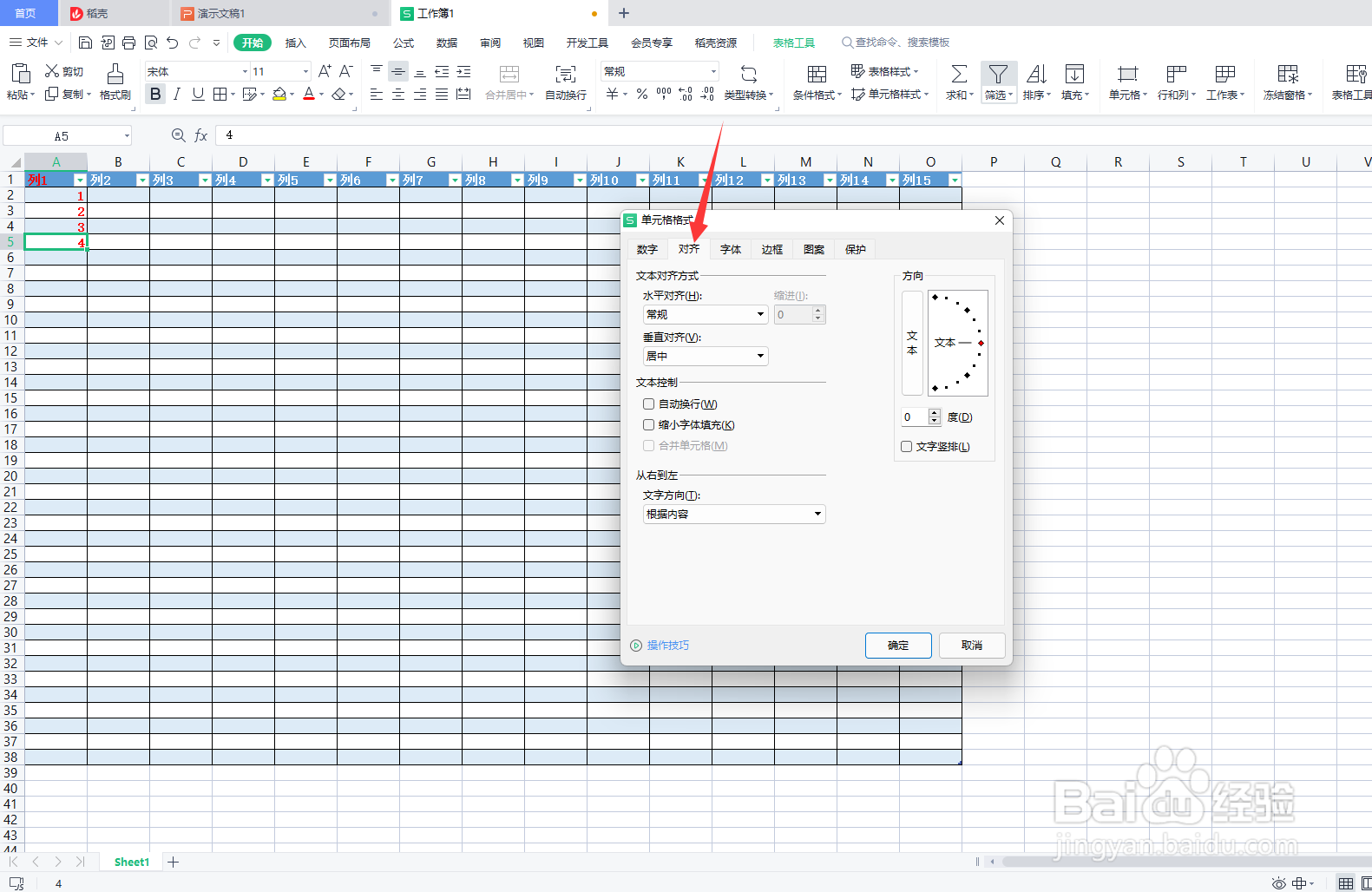Open the number format dropdown in ribbon
This screenshot has height=892, width=1372.
coord(713,71)
